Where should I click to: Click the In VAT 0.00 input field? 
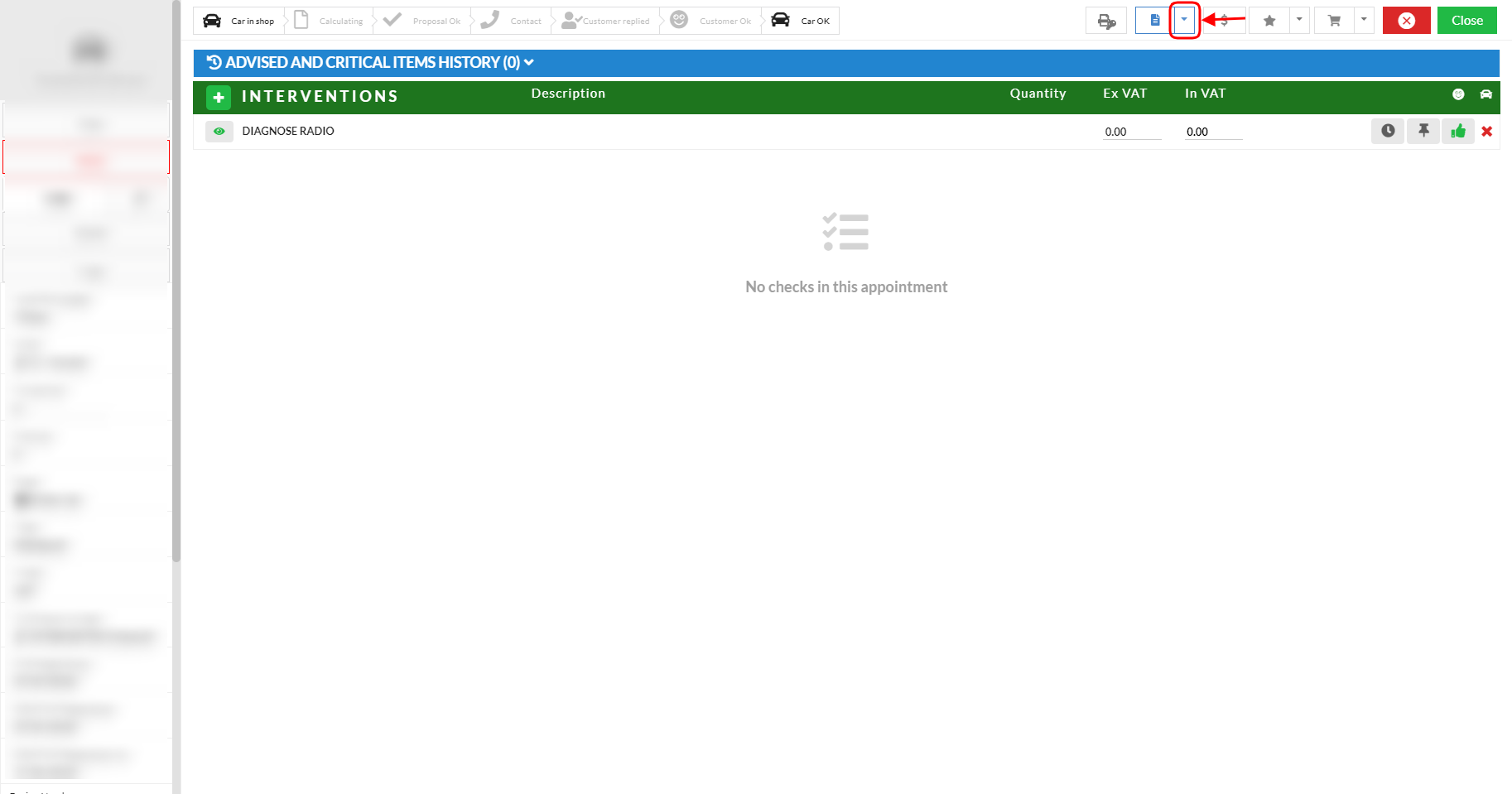pos(1213,132)
